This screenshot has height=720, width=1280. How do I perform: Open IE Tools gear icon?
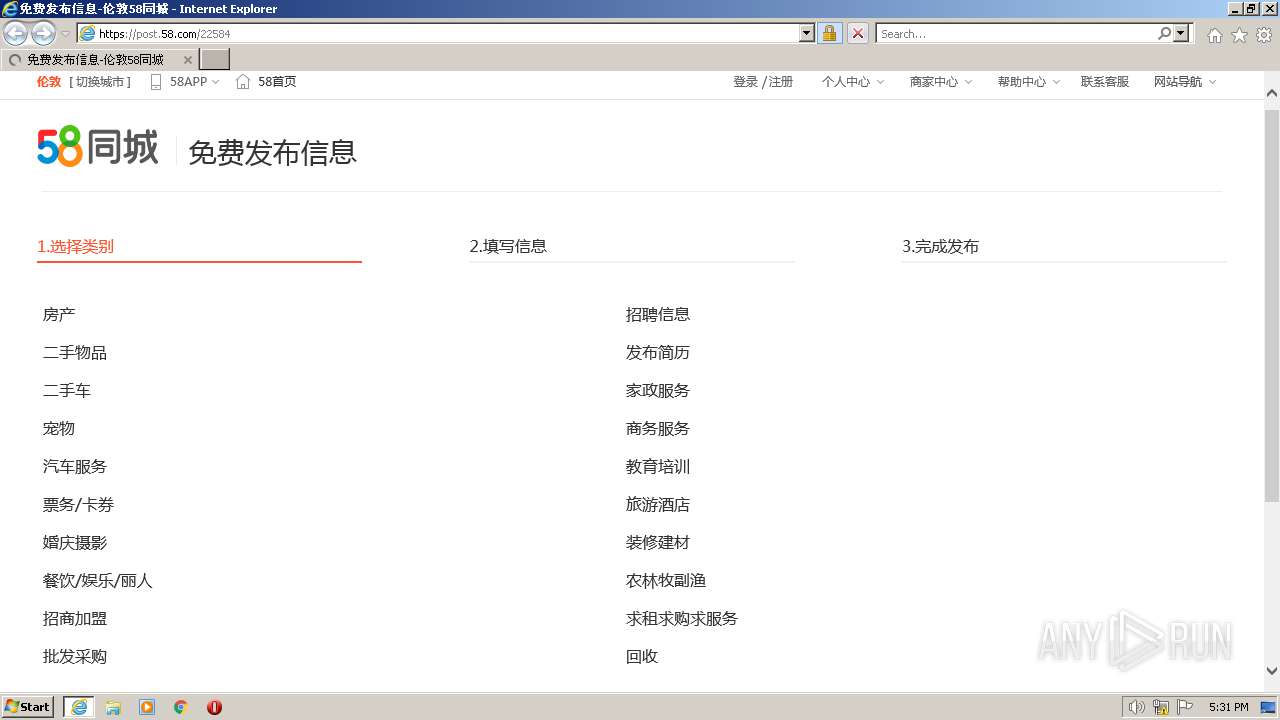click(x=1264, y=35)
